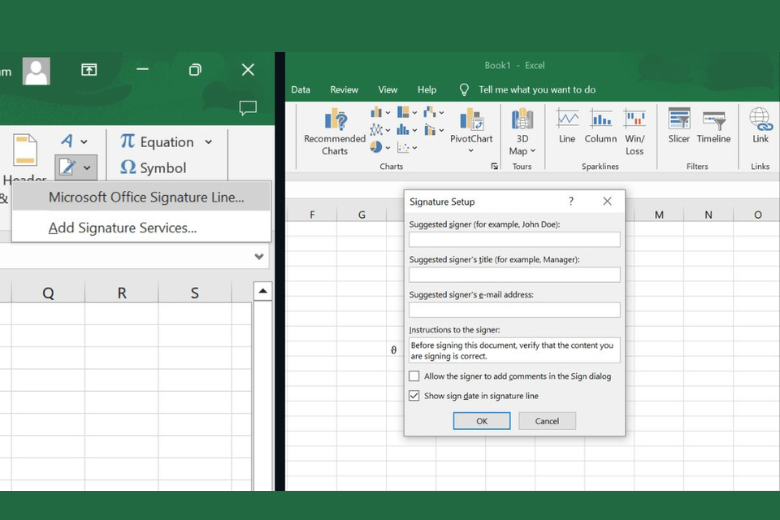Select column G header
Viewport: 780px width, 520px height.
coord(362,214)
